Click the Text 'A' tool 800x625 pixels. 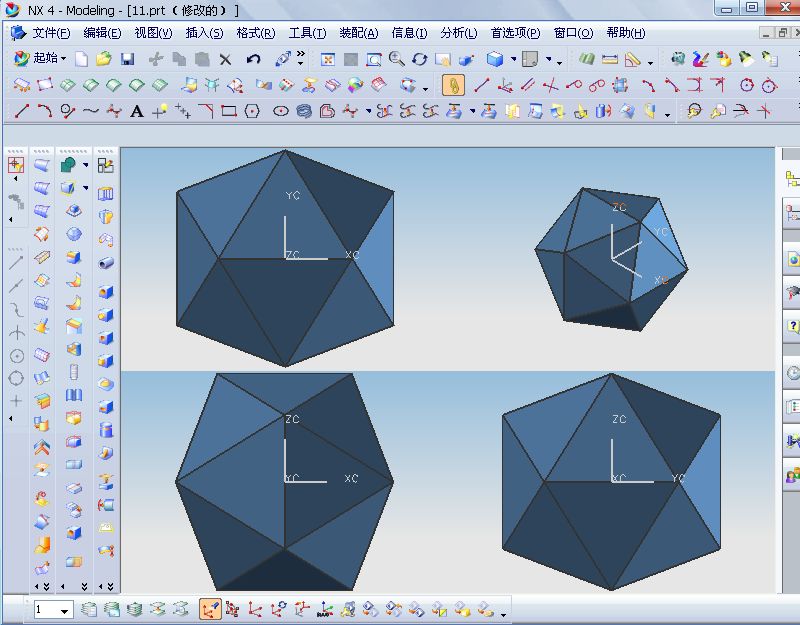[x=136, y=111]
